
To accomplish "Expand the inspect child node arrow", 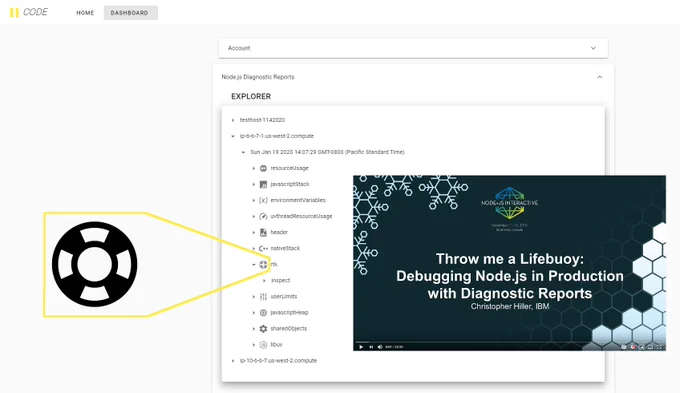I will click(264, 281).
